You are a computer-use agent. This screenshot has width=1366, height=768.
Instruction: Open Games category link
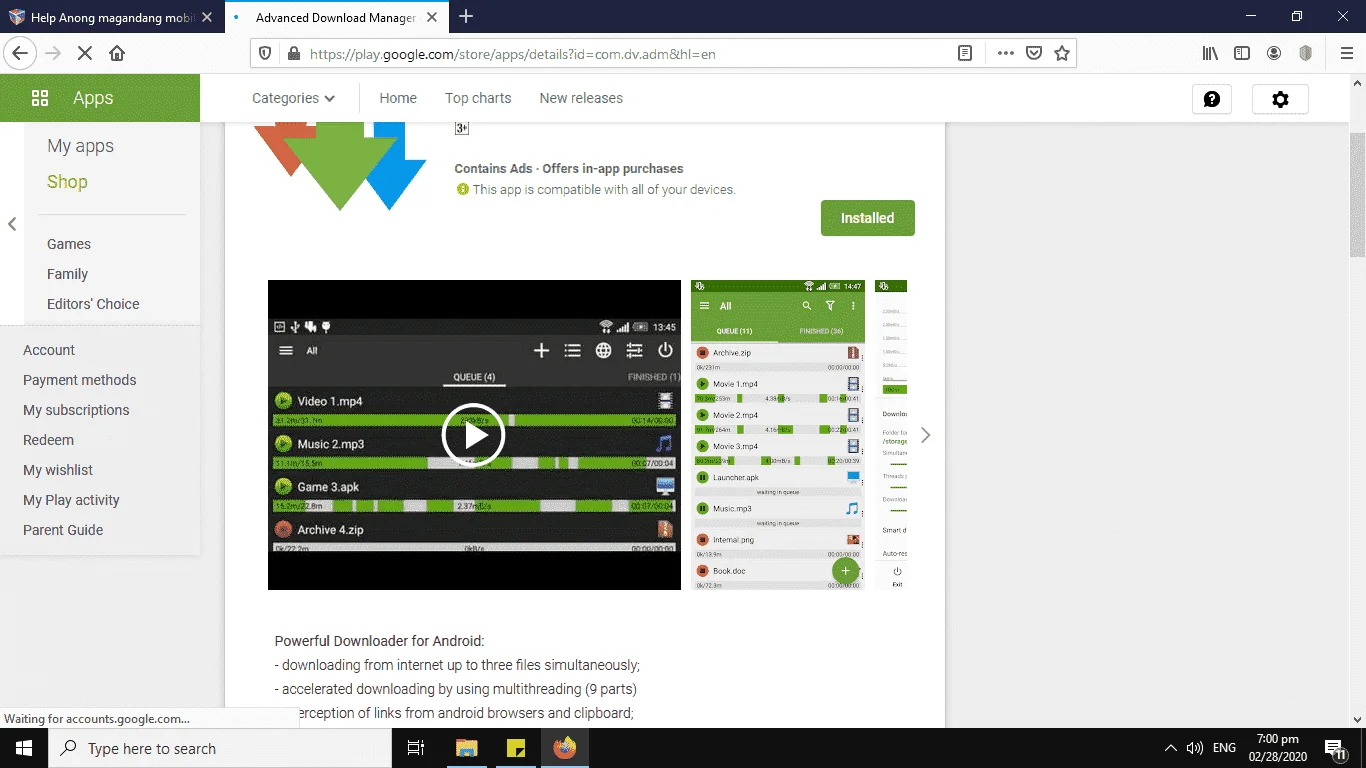point(69,244)
